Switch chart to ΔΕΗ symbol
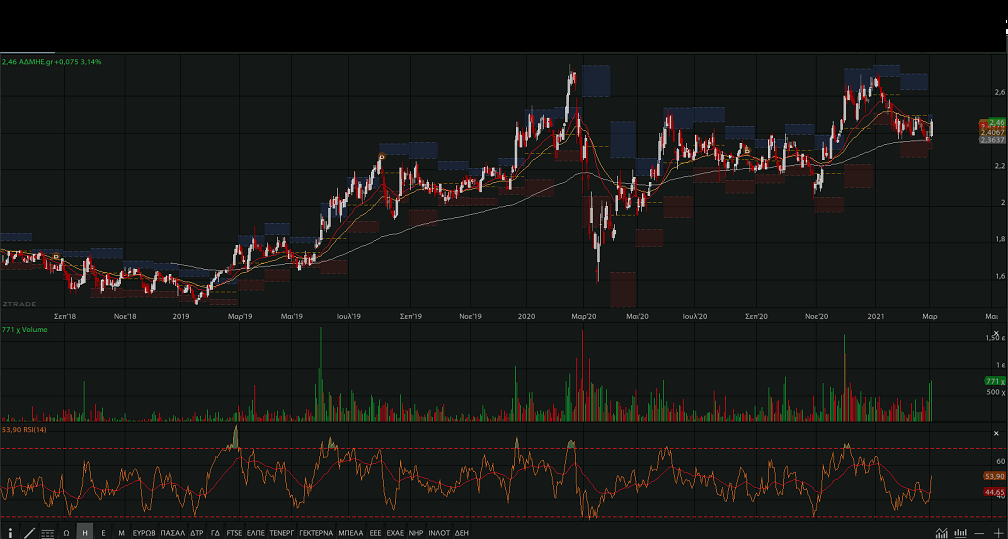Viewport: 1008px width, 539px height. click(462, 533)
